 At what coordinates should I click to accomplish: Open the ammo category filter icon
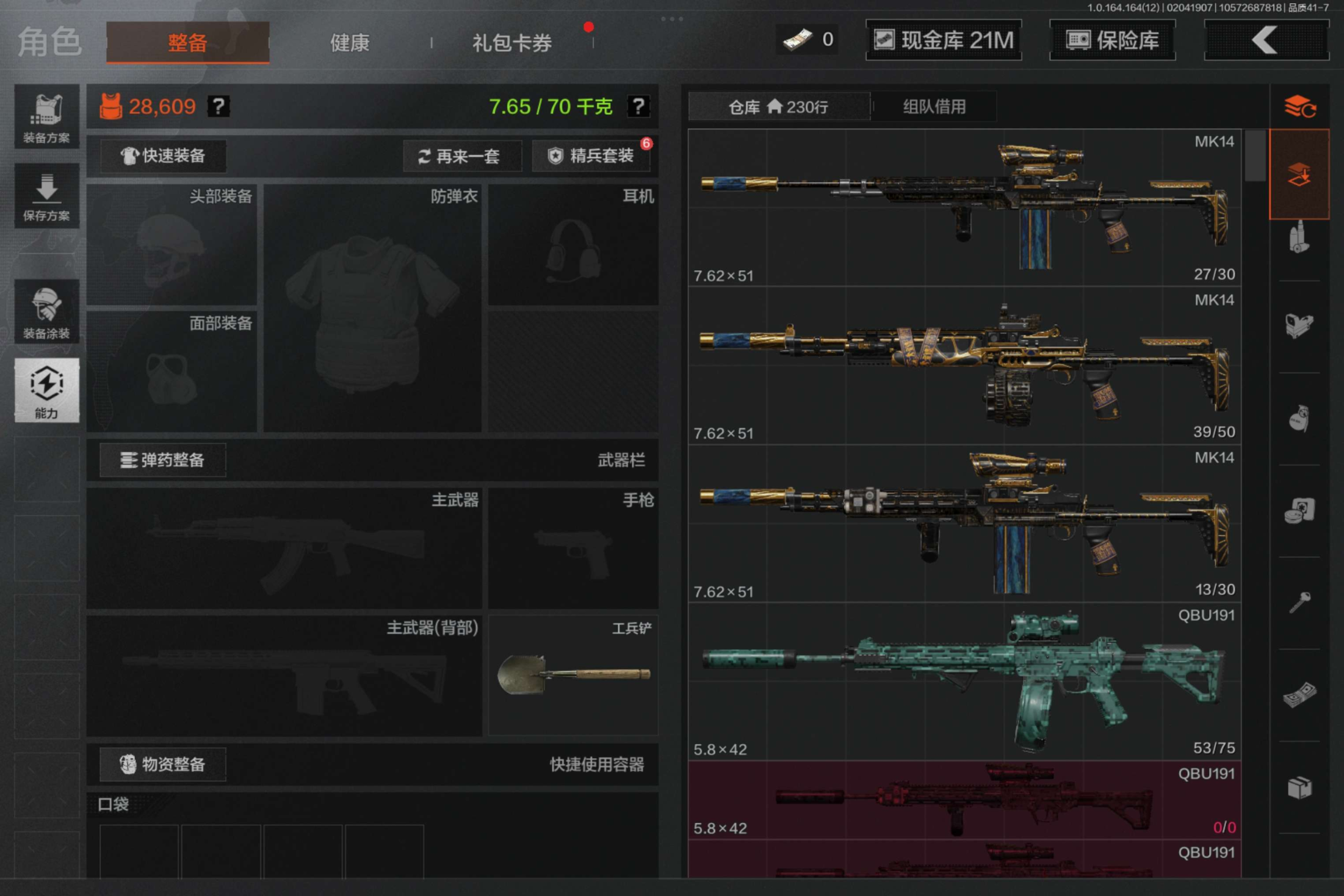coord(1299,237)
